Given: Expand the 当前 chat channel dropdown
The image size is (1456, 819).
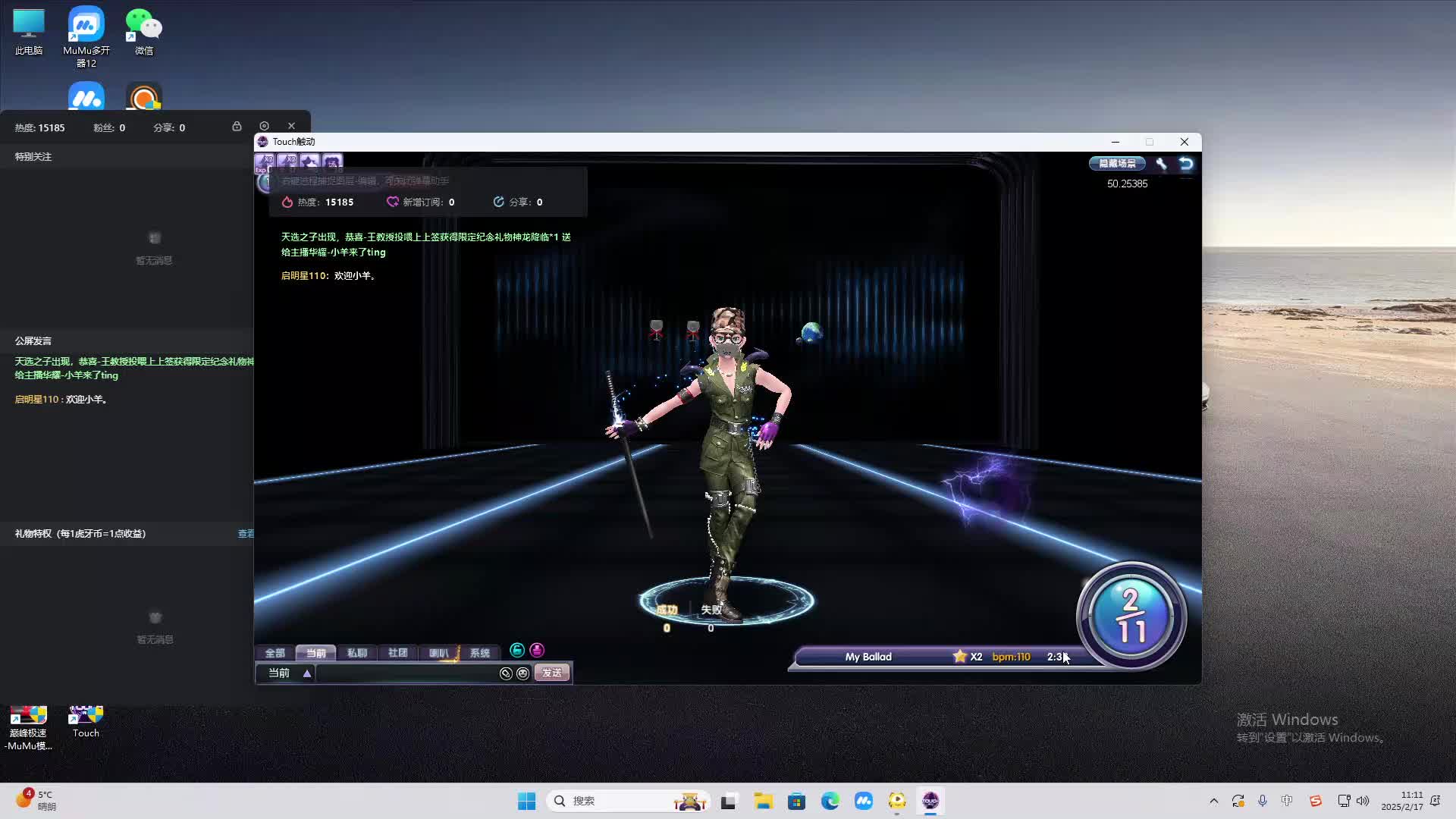Looking at the screenshot, I should [307, 673].
